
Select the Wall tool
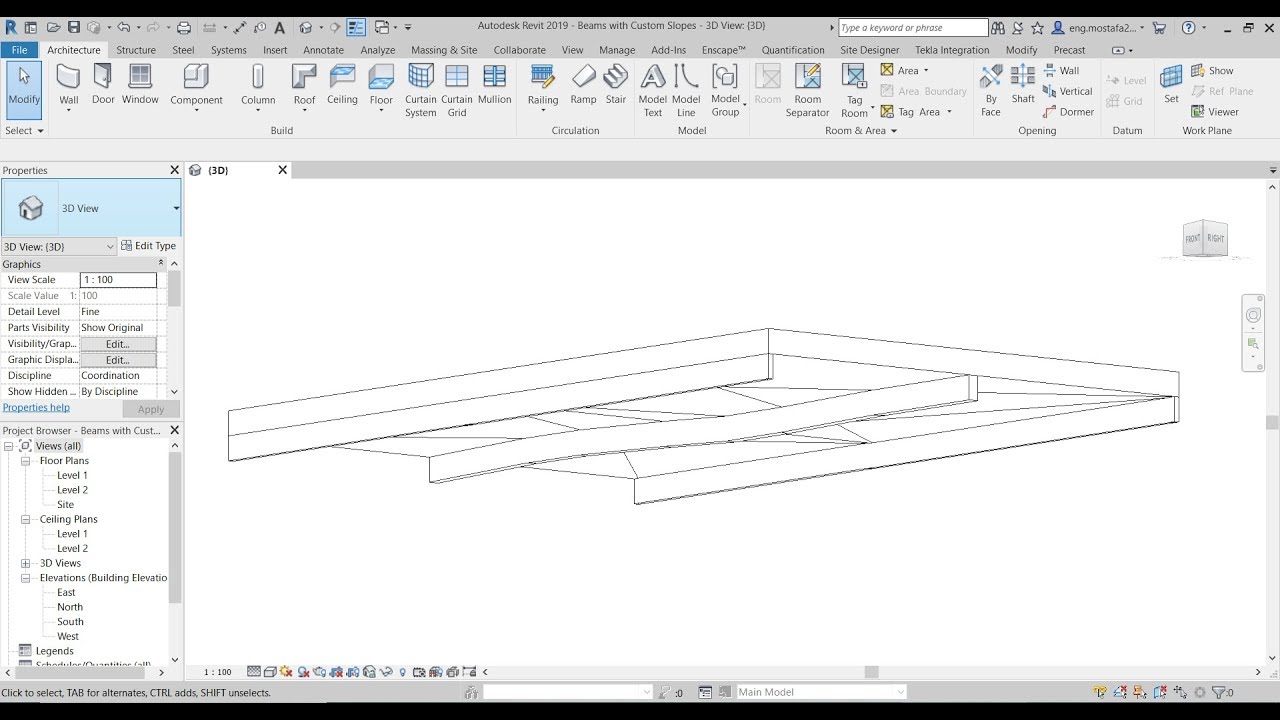coord(68,84)
